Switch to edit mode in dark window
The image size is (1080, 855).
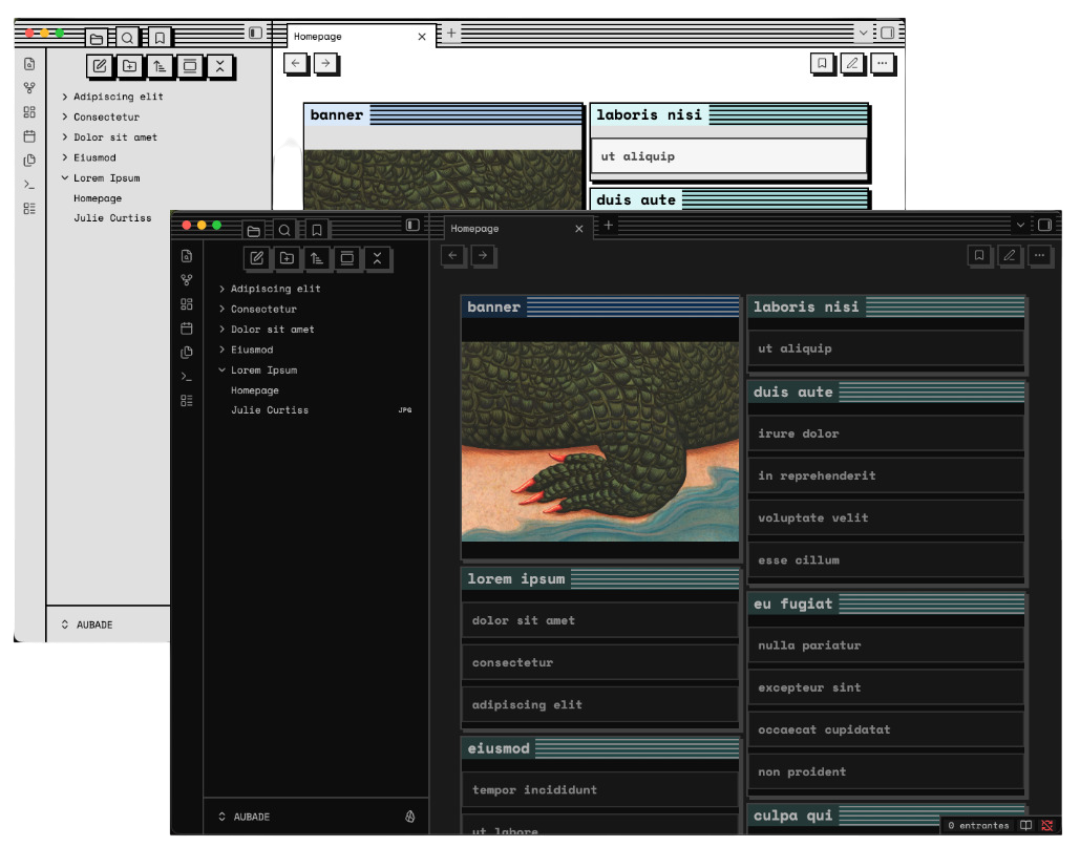tap(1009, 256)
